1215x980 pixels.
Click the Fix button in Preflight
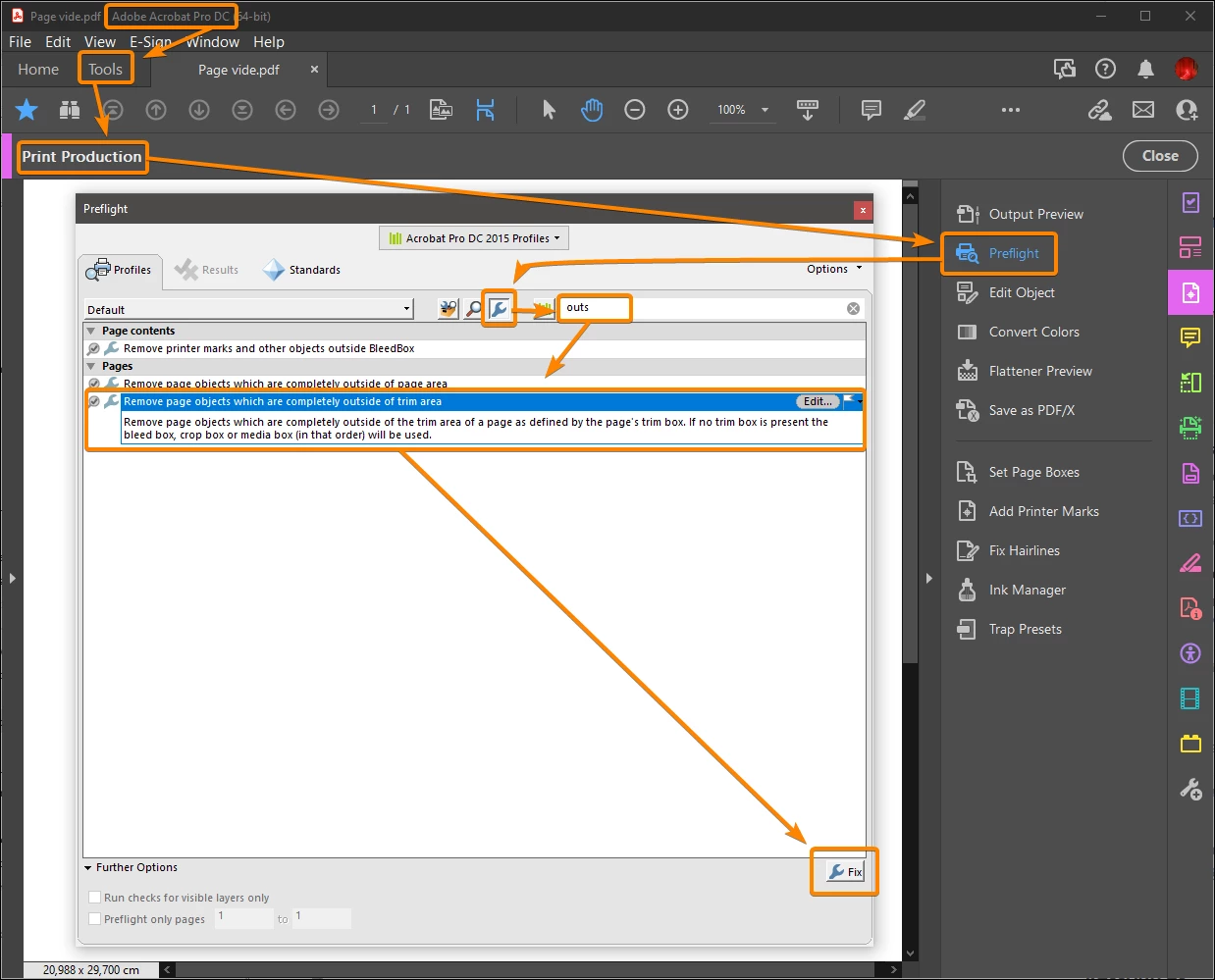pos(845,871)
